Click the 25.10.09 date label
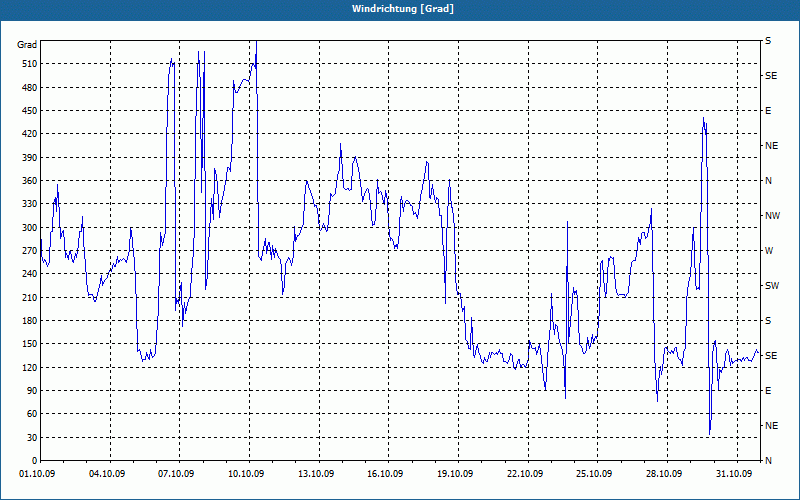Image resolution: width=800 pixels, height=500 pixels. pos(594,474)
